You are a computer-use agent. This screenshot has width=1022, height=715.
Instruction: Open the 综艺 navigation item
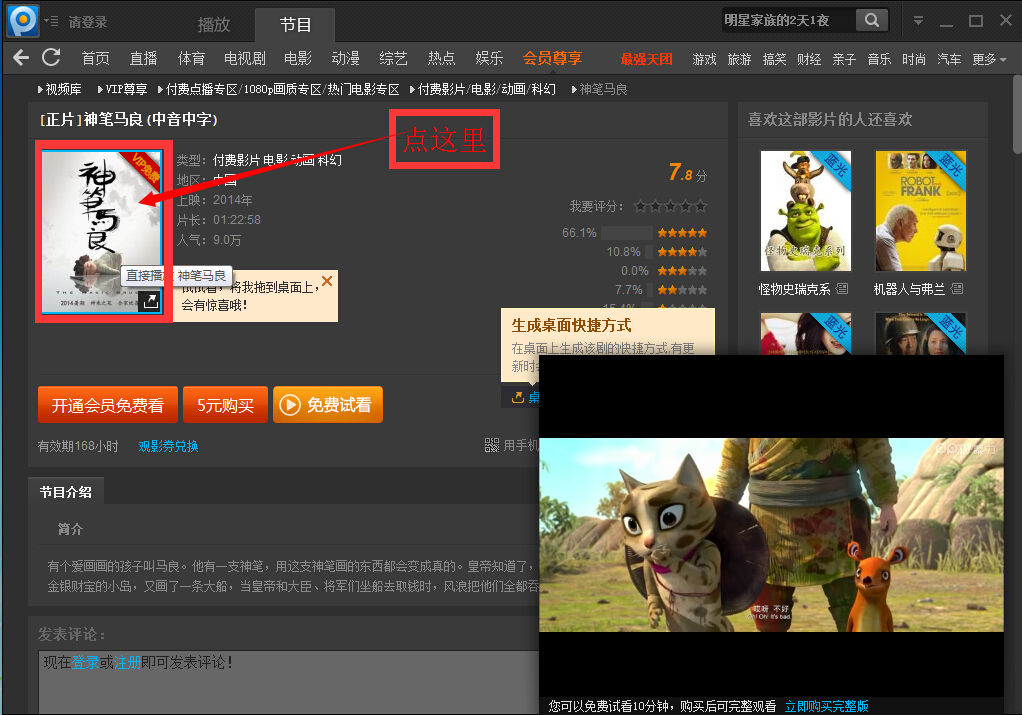[393, 59]
